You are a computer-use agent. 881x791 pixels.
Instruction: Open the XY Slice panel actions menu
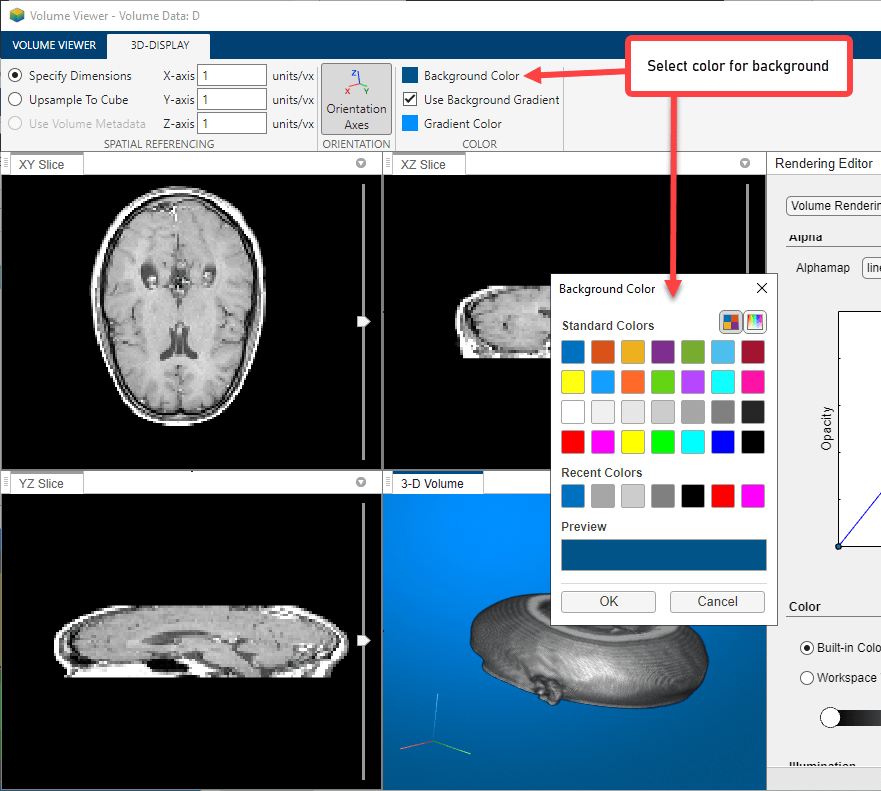[x=361, y=163]
